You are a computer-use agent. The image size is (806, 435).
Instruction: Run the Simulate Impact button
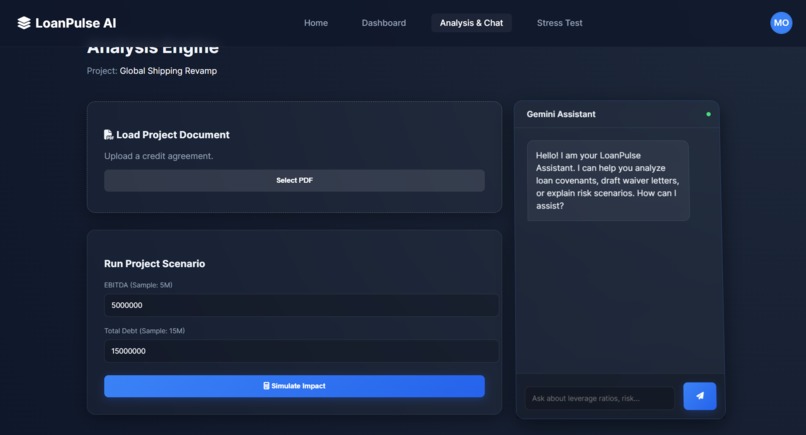click(x=294, y=386)
